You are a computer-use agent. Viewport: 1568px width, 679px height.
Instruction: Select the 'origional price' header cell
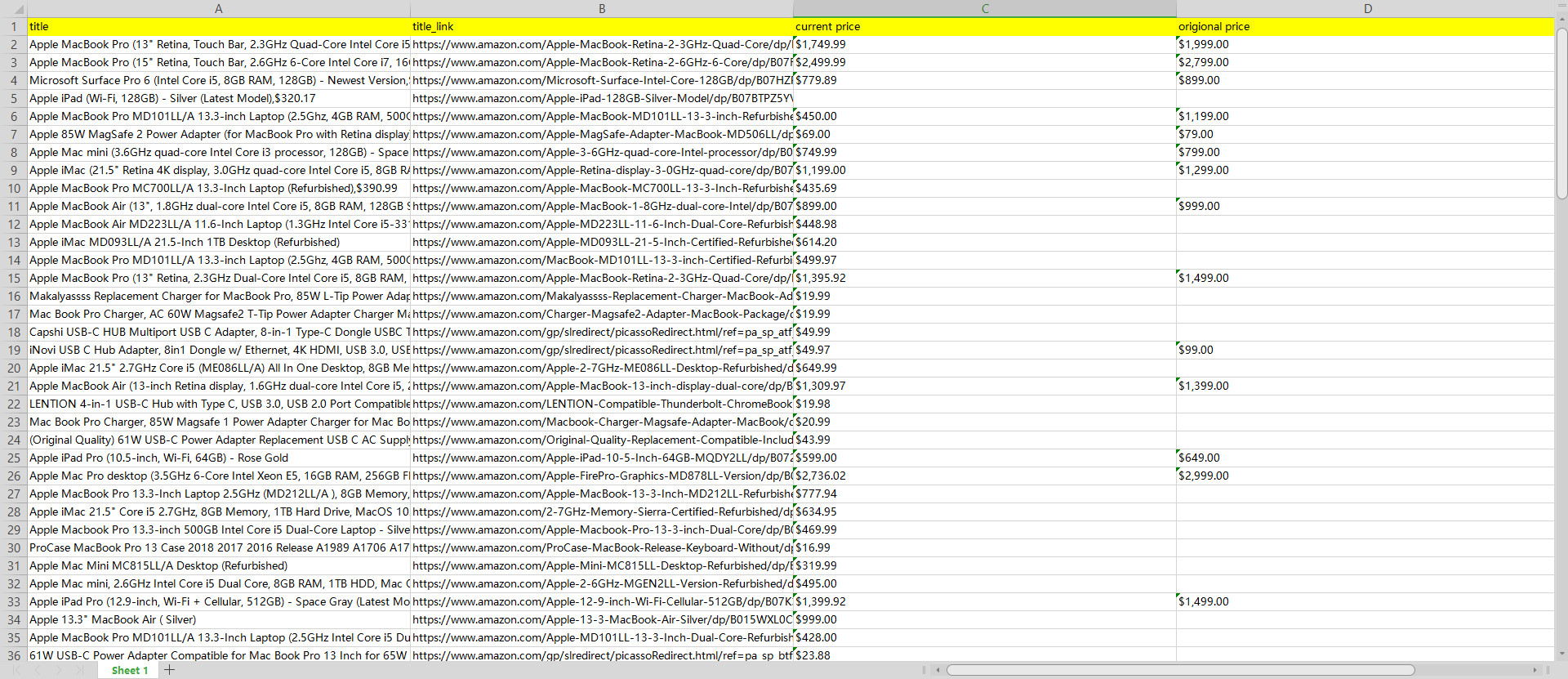1364,26
